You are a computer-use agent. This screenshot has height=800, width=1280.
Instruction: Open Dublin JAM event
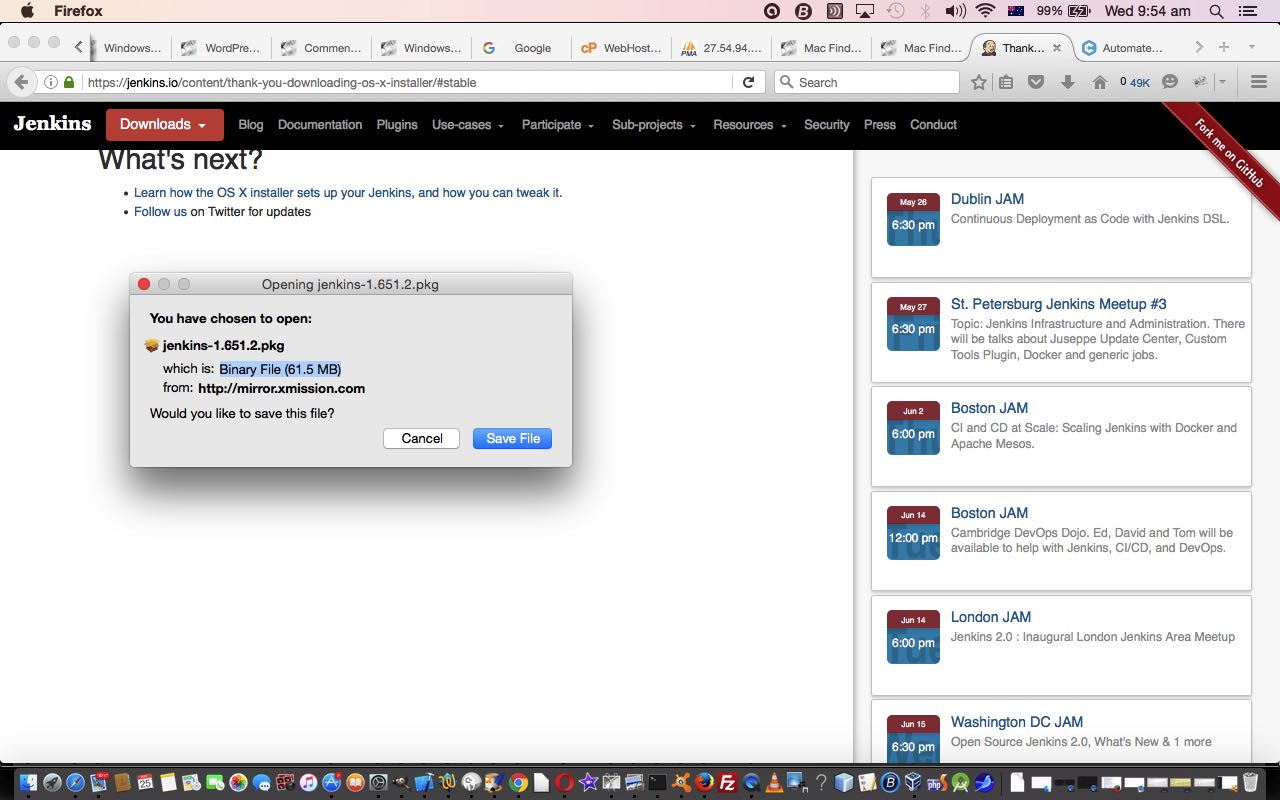pos(987,199)
